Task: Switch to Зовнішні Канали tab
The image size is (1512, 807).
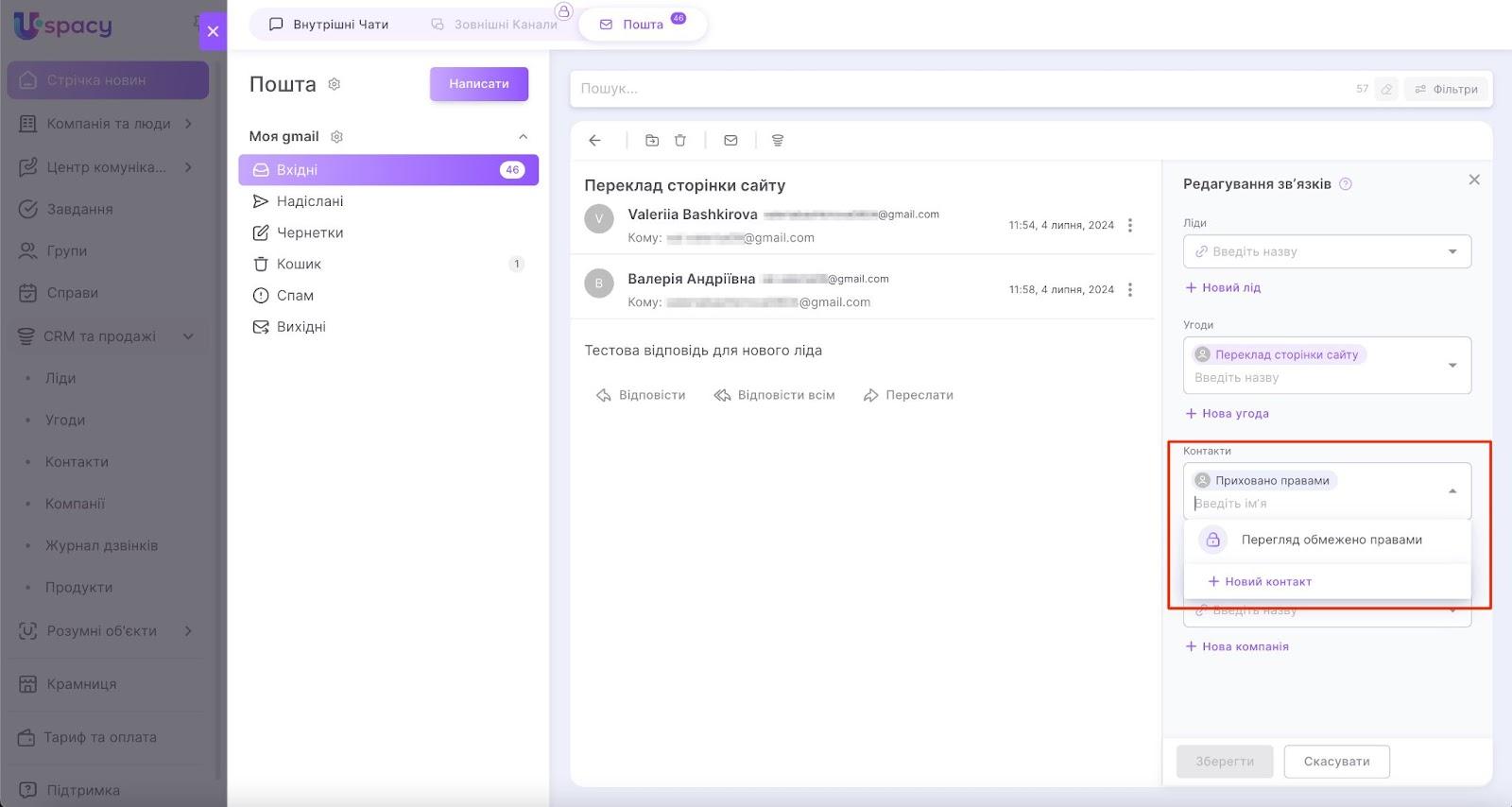Action: point(494,25)
